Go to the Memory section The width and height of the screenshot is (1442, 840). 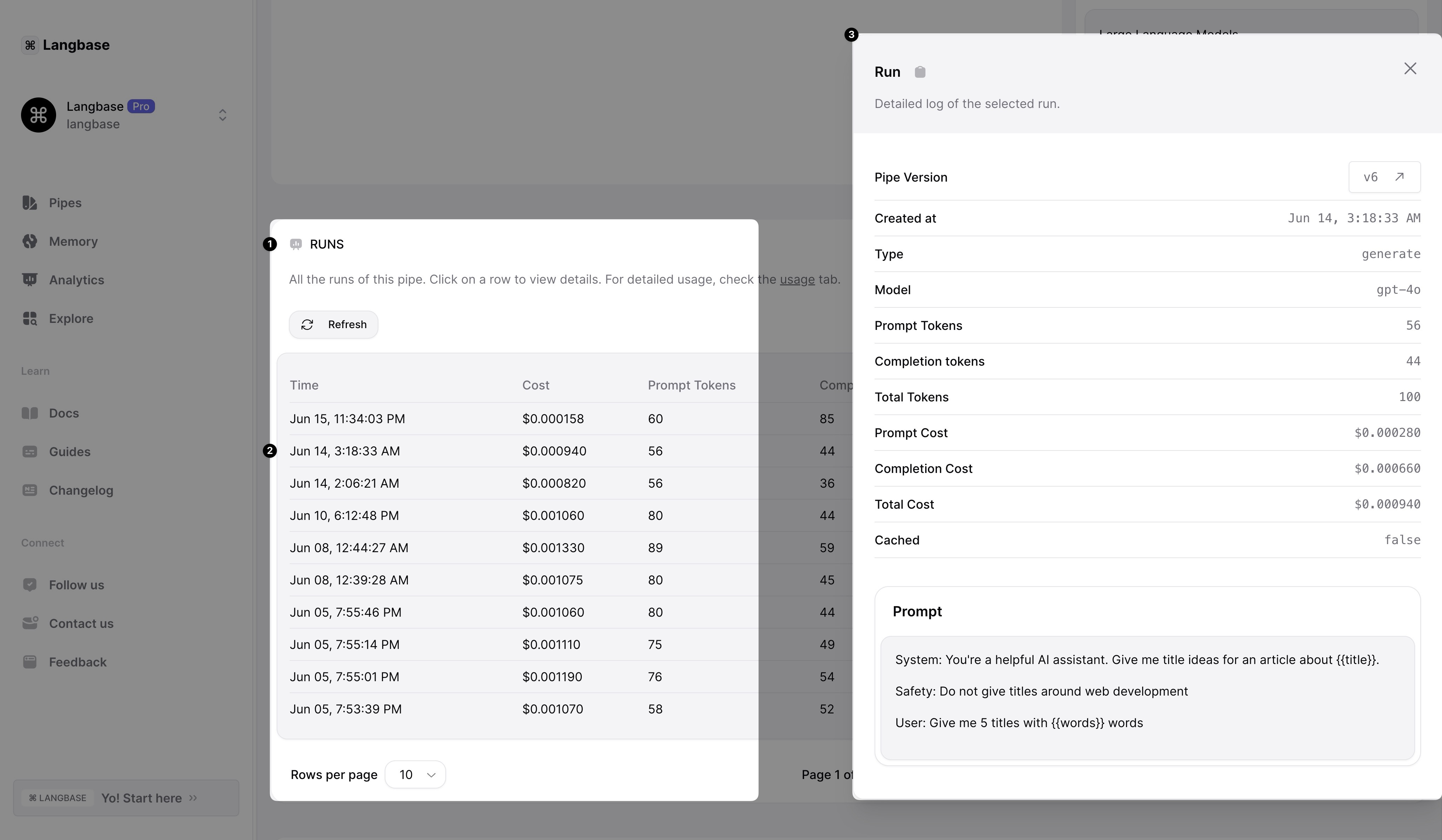point(73,242)
